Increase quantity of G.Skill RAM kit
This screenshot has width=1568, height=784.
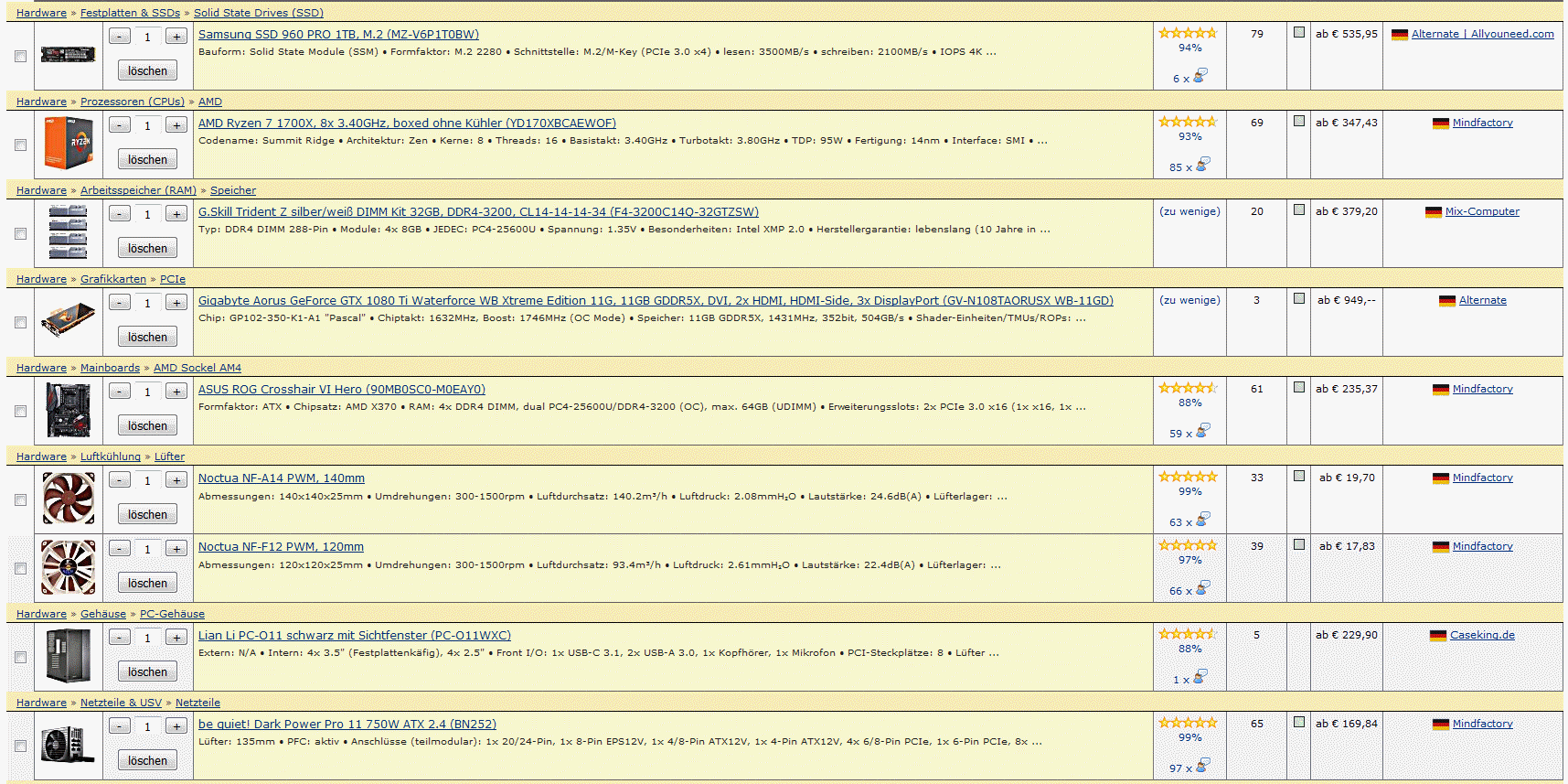(x=176, y=214)
